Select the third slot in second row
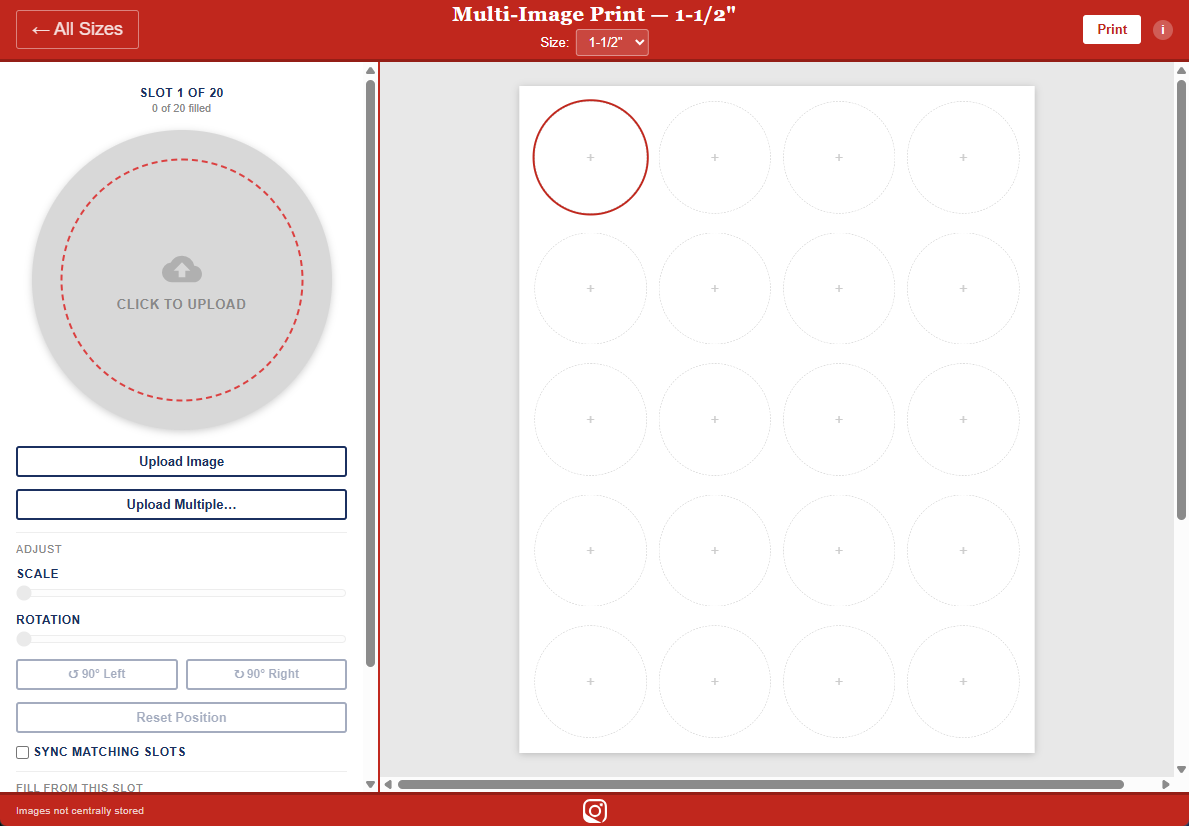The image size is (1189, 826). point(839,288)
